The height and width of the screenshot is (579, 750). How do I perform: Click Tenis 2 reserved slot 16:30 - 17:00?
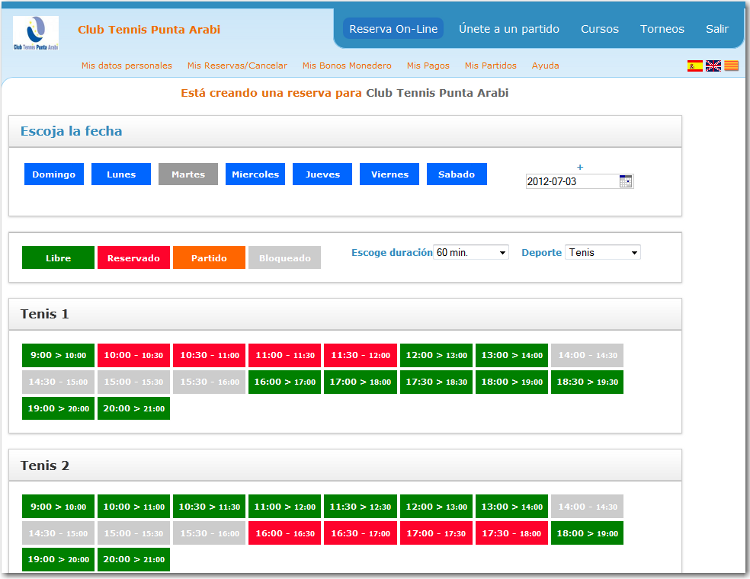(360, 533)
